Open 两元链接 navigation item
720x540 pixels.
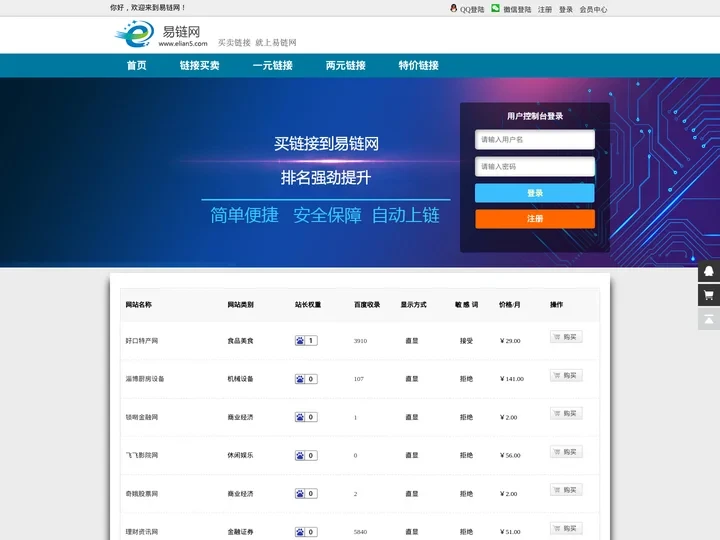pyautogui.click(x=345, y=65)
